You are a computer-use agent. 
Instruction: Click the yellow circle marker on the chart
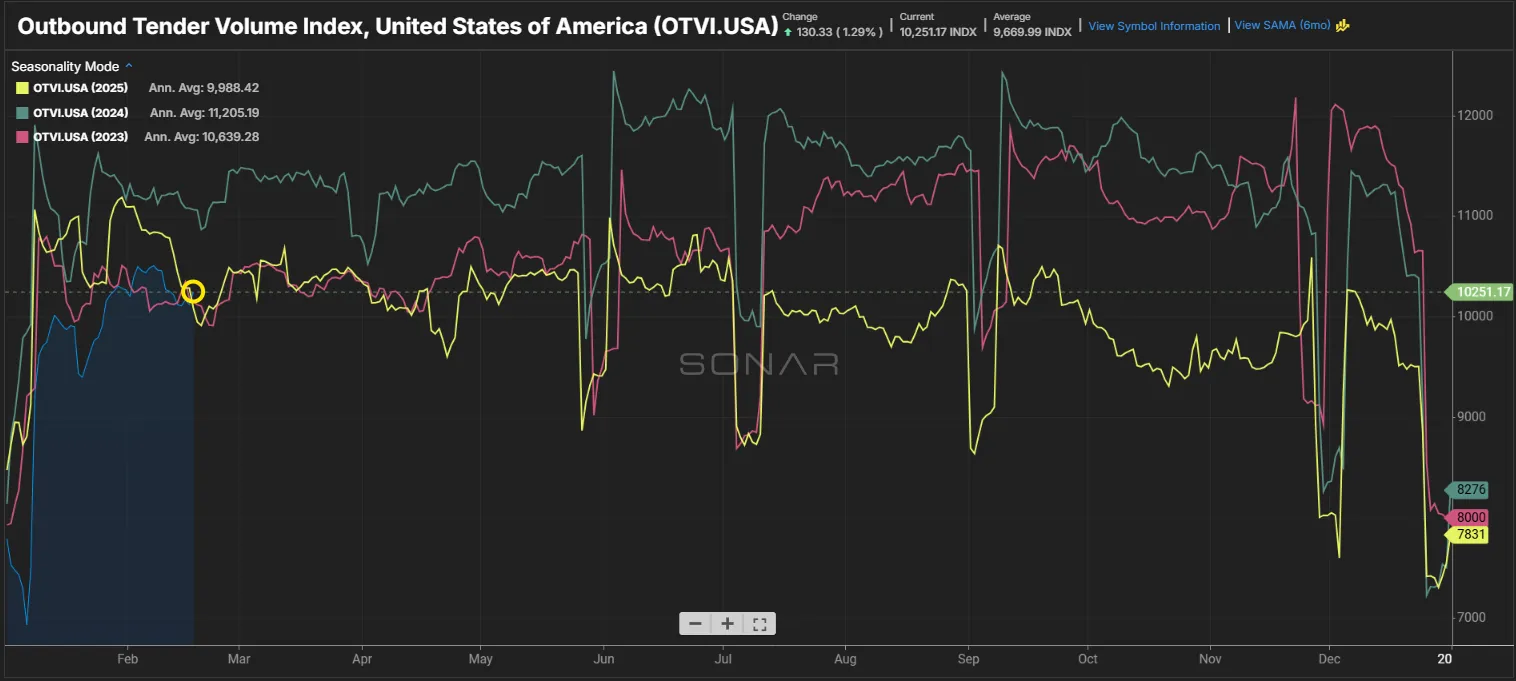click(x=194, y=291)
